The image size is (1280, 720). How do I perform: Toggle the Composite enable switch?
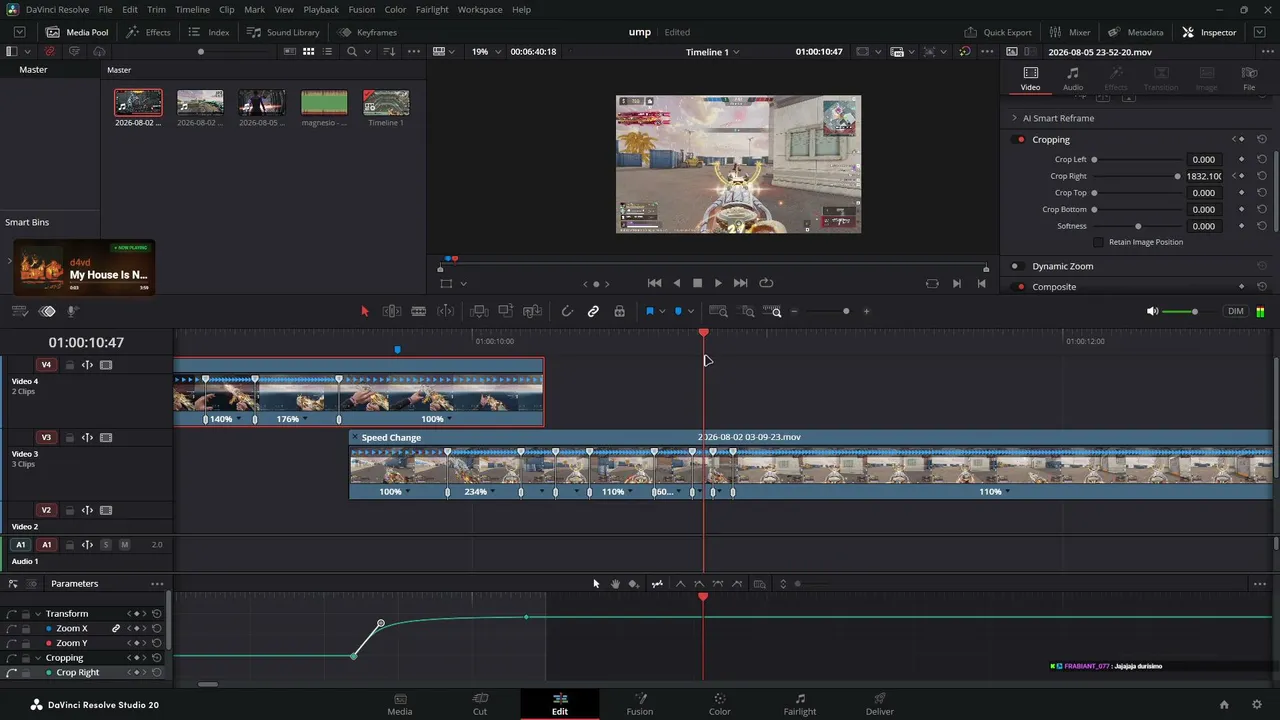(1020, 287)
